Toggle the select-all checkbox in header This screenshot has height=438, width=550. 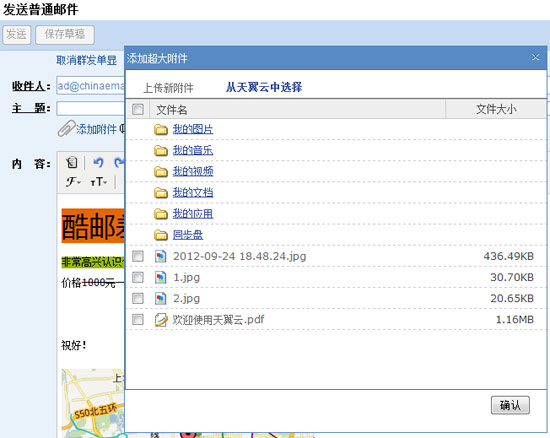pyautogui.click(x=138, y=109)
